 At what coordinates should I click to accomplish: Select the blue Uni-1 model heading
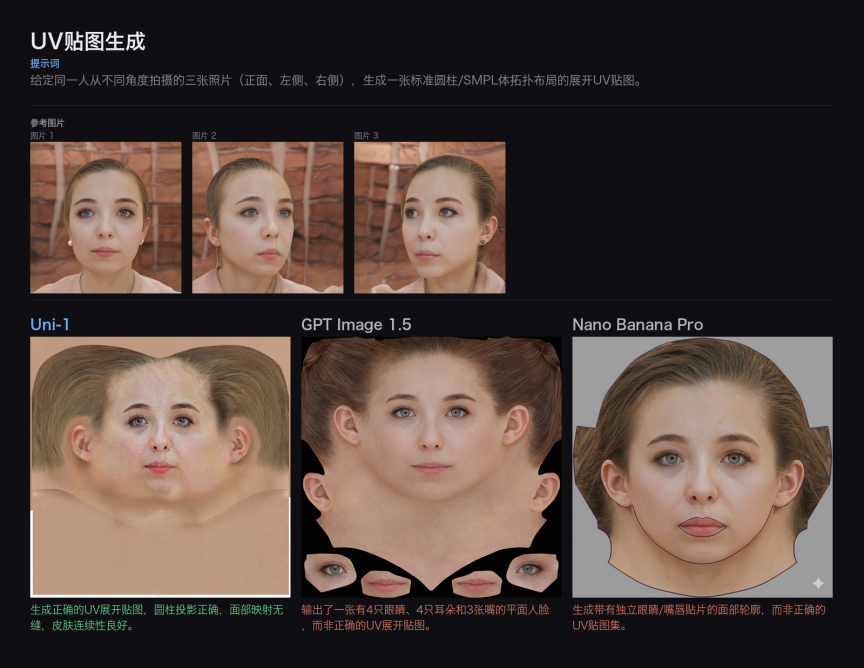(x=50, y=324)
